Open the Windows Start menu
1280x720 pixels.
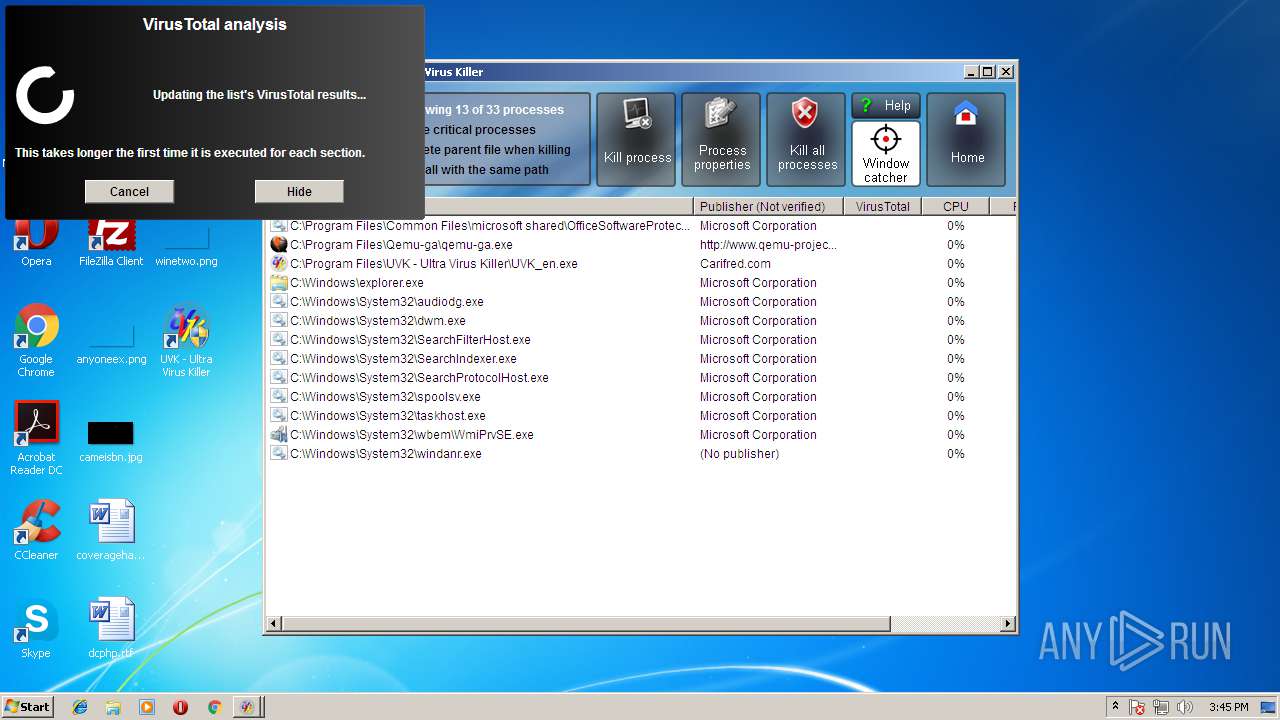[27, 706]
